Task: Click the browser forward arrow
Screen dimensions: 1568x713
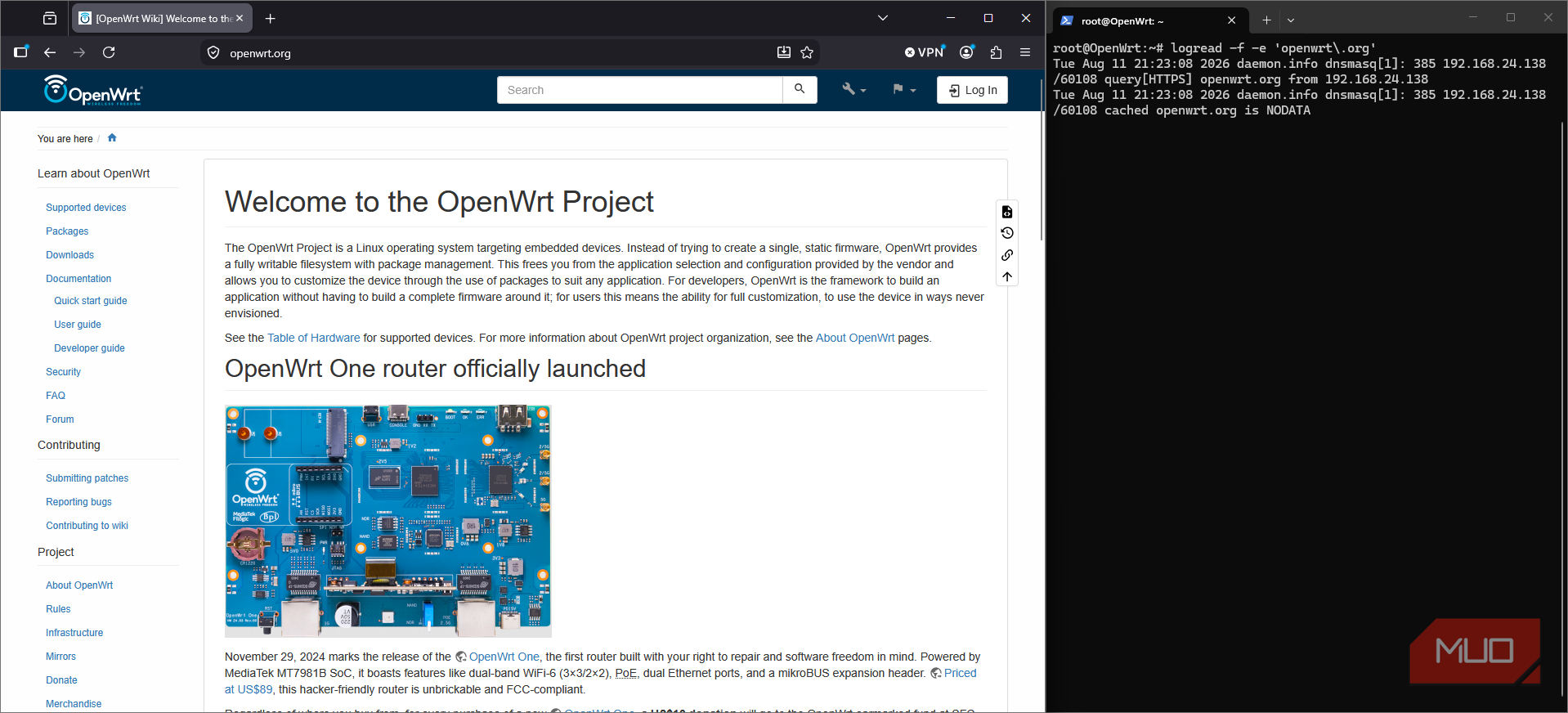Action: click(x=79, y=52)
